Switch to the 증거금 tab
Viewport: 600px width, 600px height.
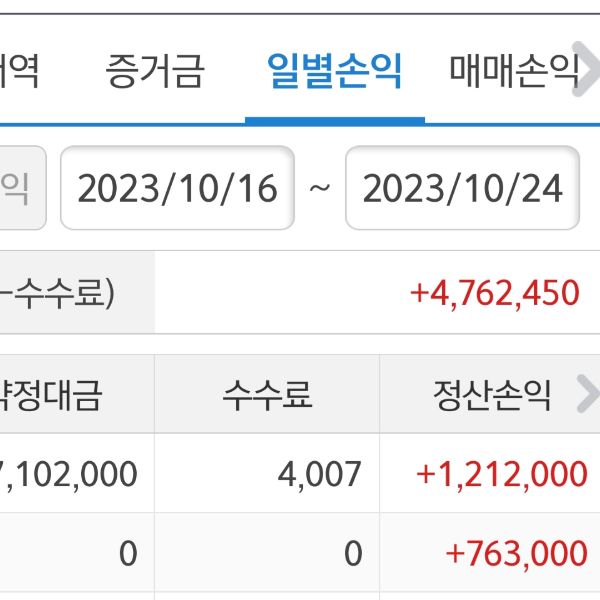pyautogui.click(x=155, y=71)
